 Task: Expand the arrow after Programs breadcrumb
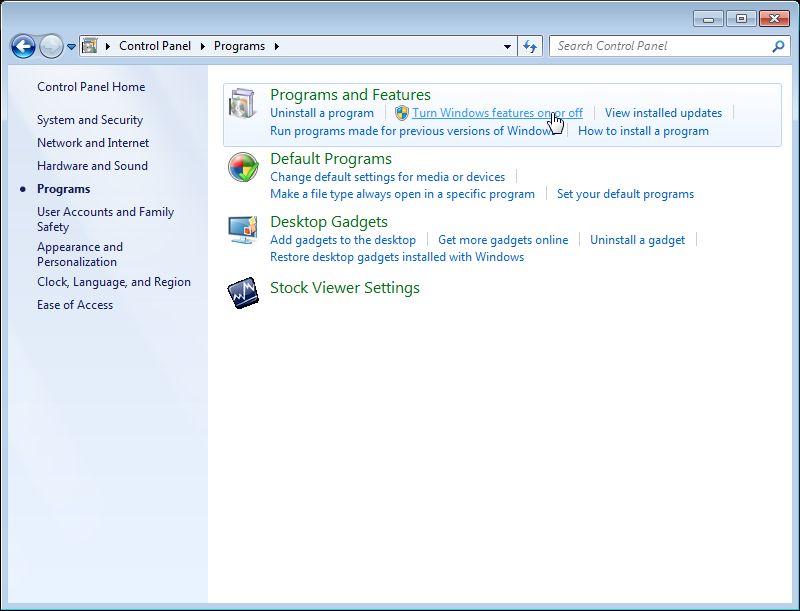point(276,46)
